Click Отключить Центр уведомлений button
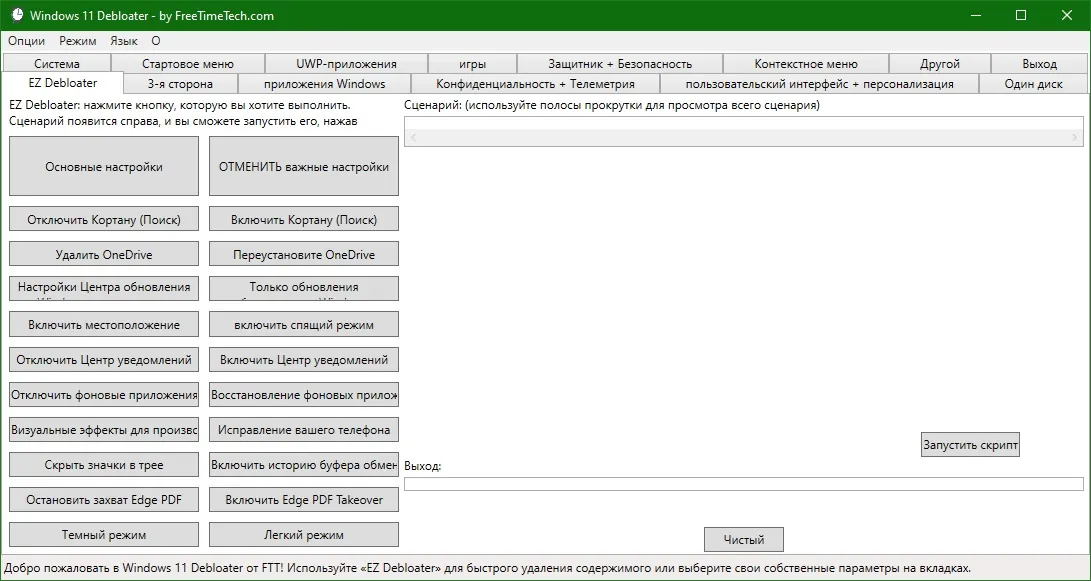 [x=104, y=360]
